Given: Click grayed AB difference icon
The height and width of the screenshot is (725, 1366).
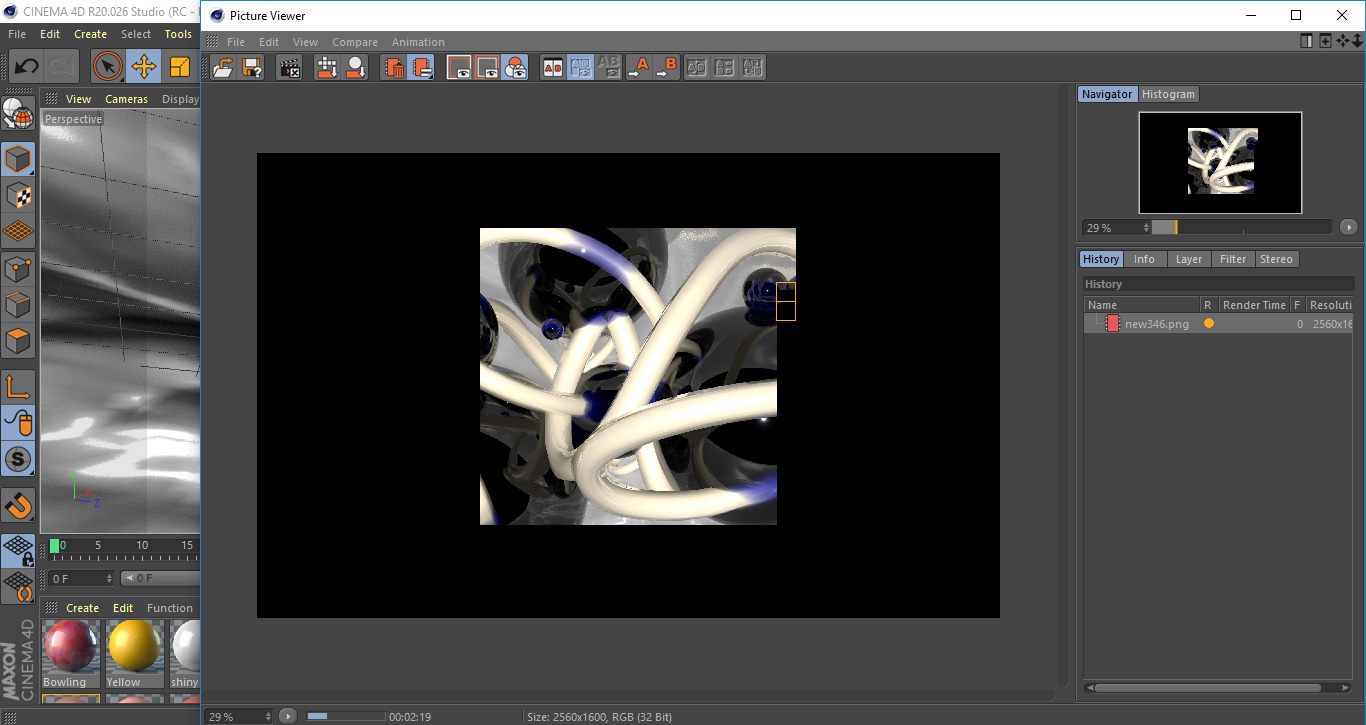Looking at the screenshot, I should click(x=725, y=67).
